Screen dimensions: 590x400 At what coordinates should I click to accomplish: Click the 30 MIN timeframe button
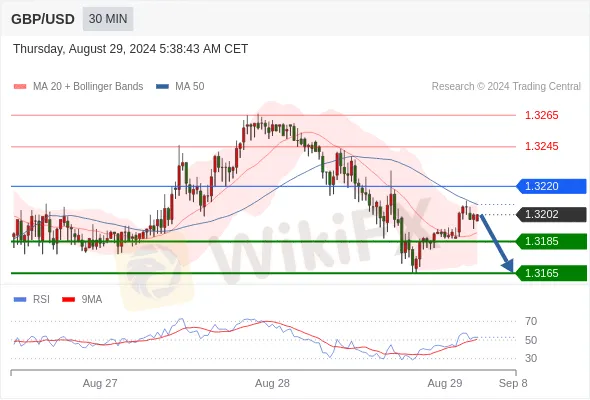click(108, 19)
